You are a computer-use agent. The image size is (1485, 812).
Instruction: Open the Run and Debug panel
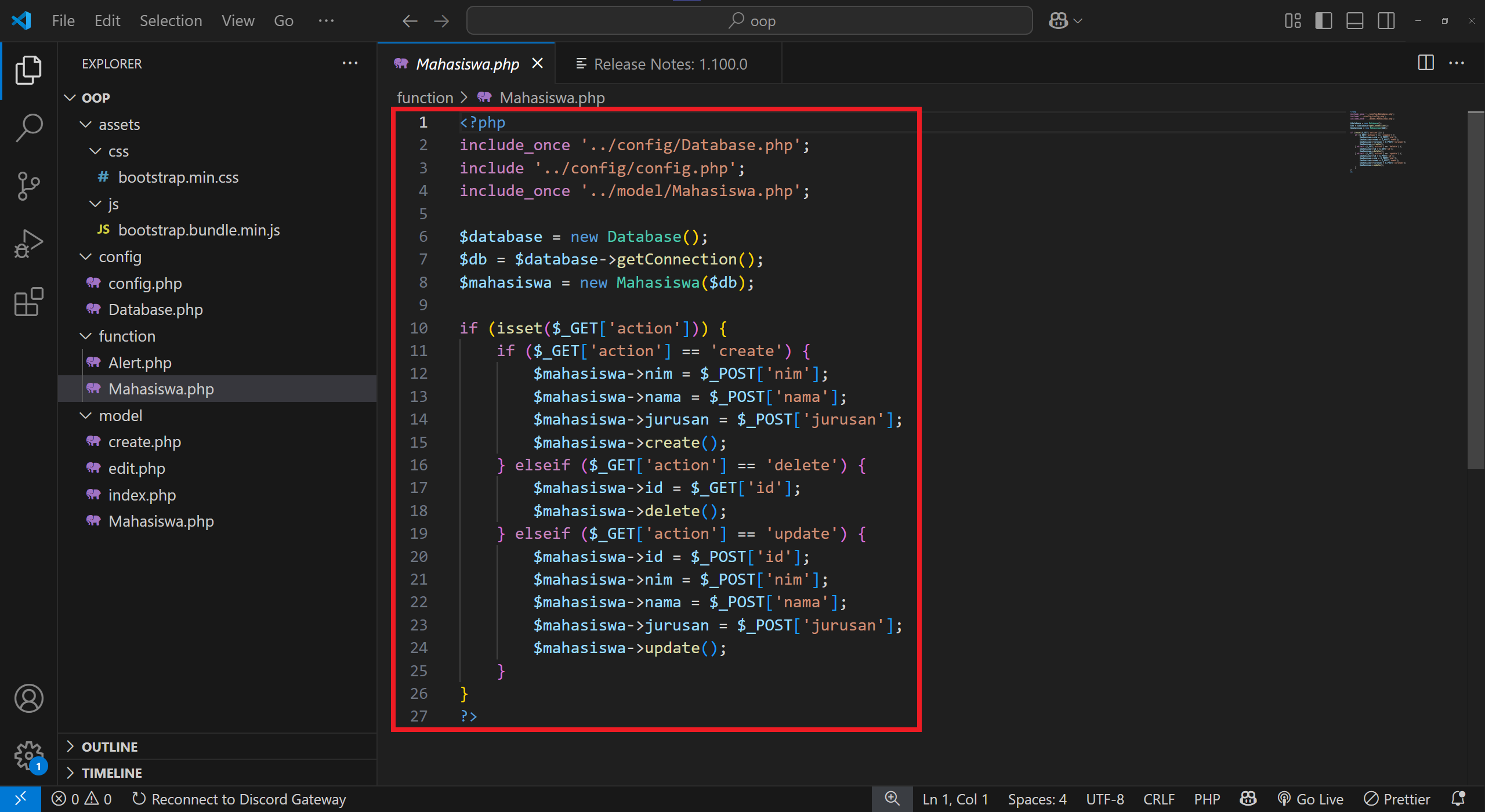[x=27, y=243]
